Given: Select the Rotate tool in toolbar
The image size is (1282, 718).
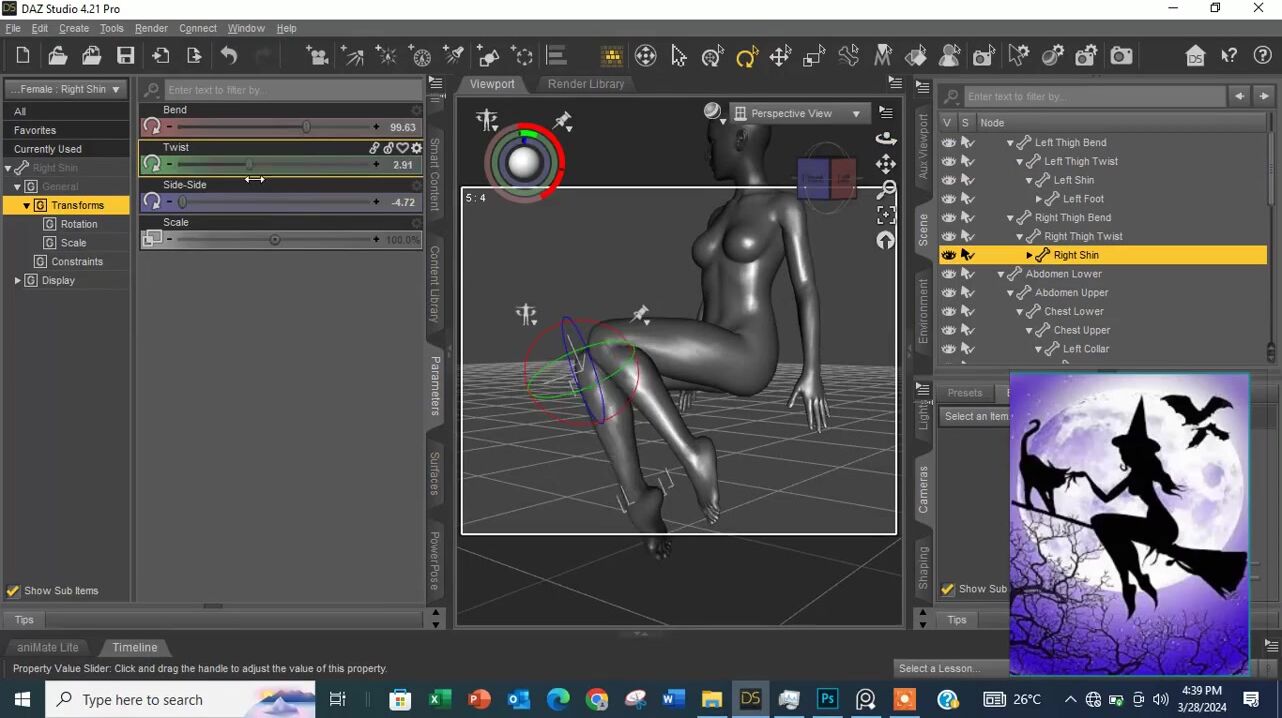Looking at the screenshot, I should click(746, 57).
